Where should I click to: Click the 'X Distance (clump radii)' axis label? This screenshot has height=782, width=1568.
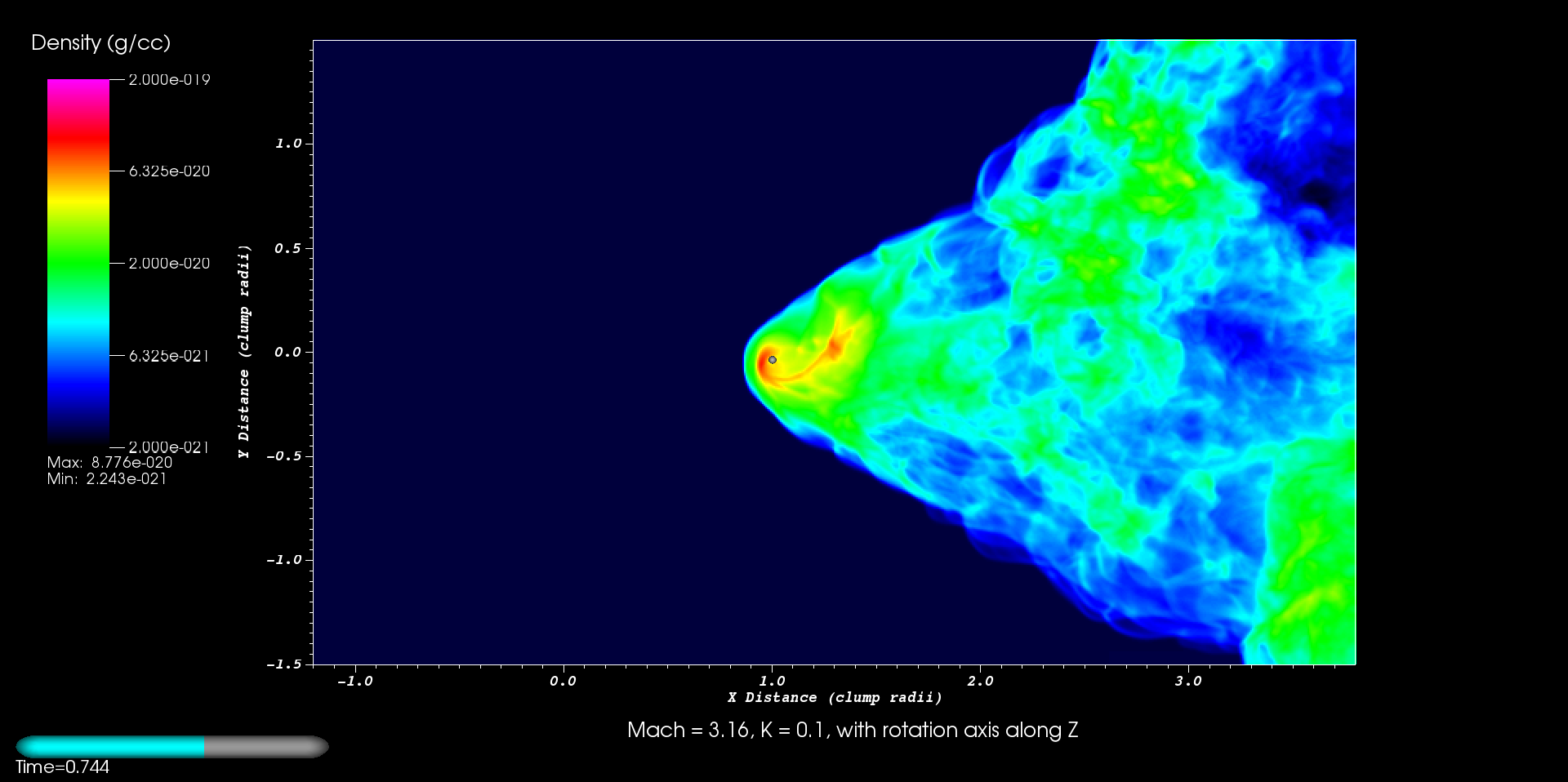click(835, 698)
